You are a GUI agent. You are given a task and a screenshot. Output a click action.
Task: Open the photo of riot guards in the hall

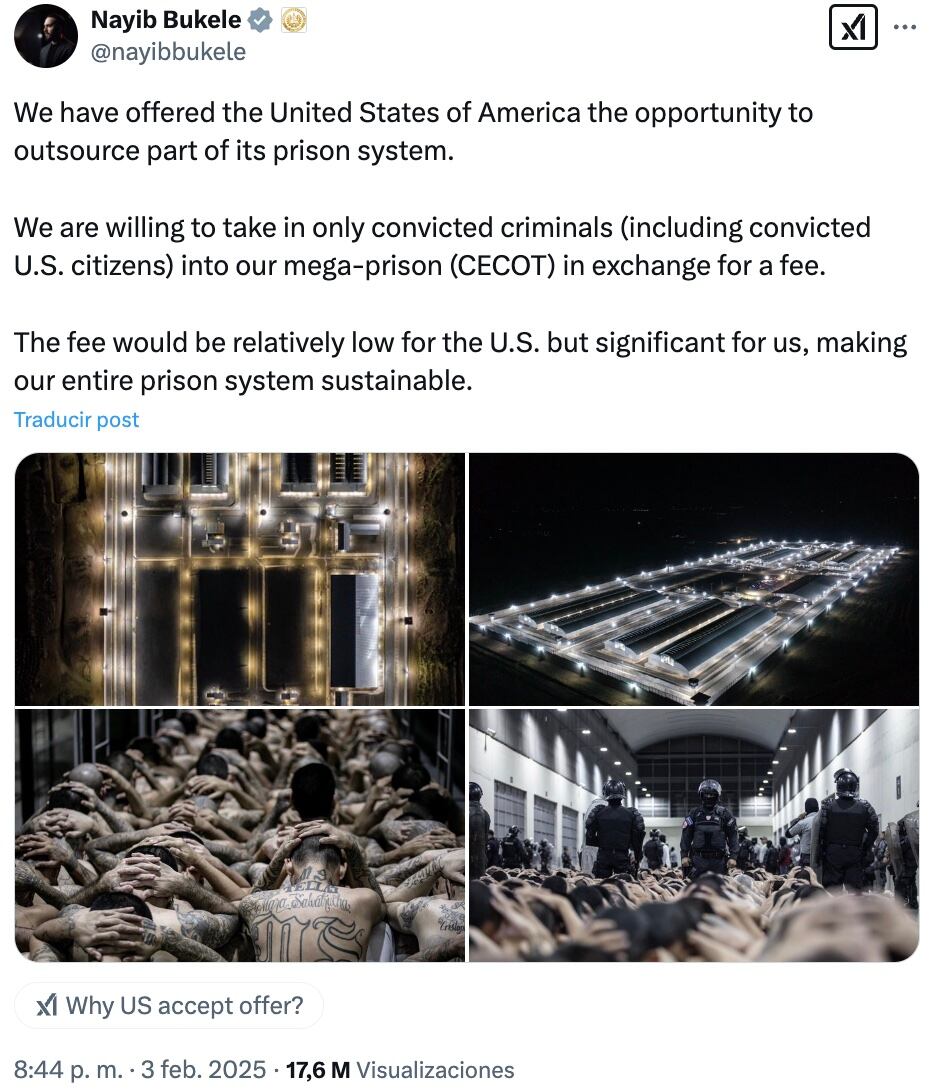click(x=693, y=836)
